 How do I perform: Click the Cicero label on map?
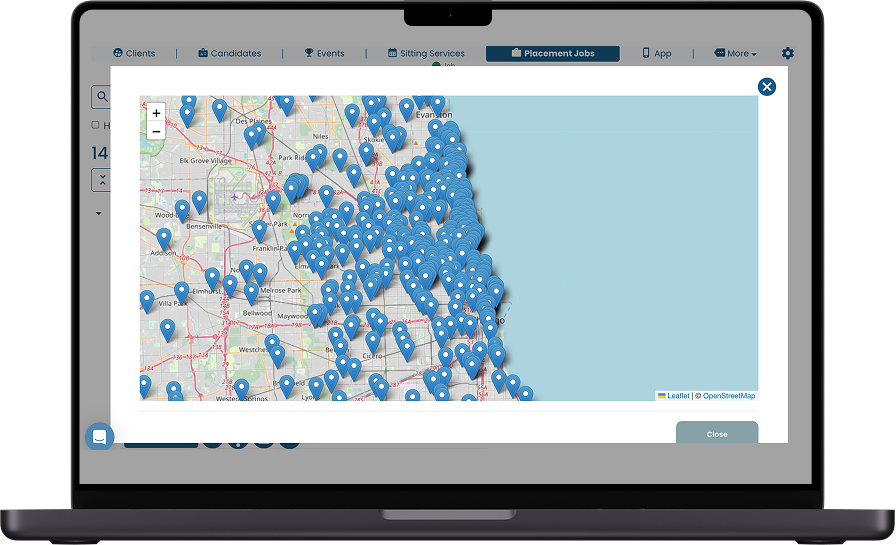tap(372, 355)
